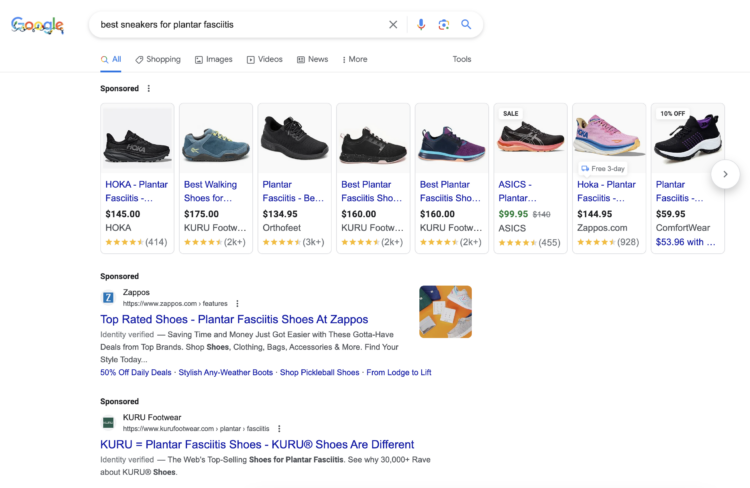750x488 pixels.
Task: Open 'ASICS - Plantar…' product link
Action: (x=518, y=191)
